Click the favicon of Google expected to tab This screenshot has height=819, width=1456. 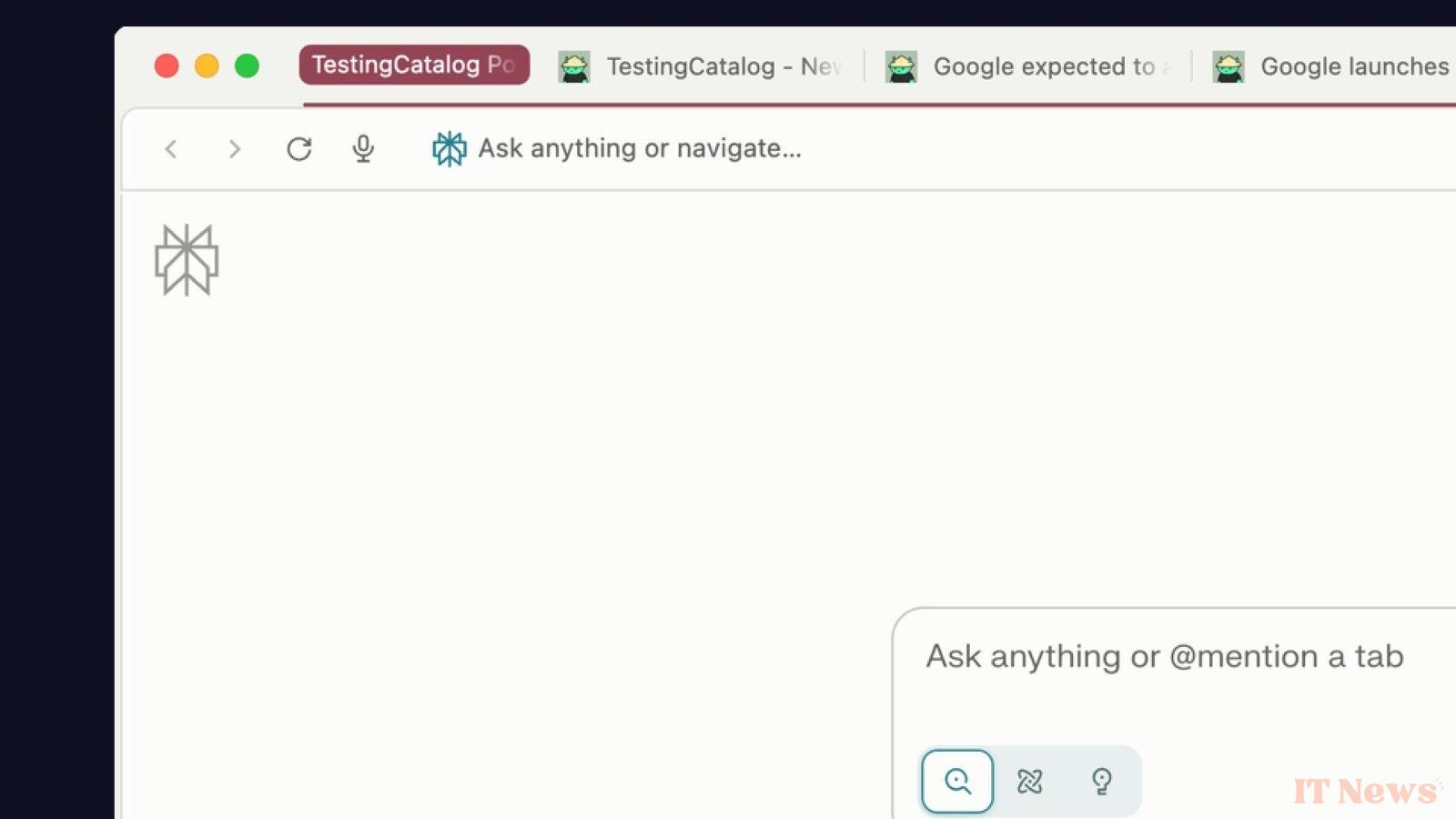click(x=901, y=66)
